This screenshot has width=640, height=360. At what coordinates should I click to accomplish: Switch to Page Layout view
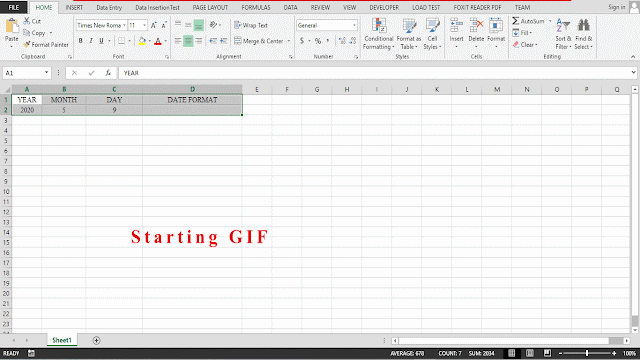[529, 353]
